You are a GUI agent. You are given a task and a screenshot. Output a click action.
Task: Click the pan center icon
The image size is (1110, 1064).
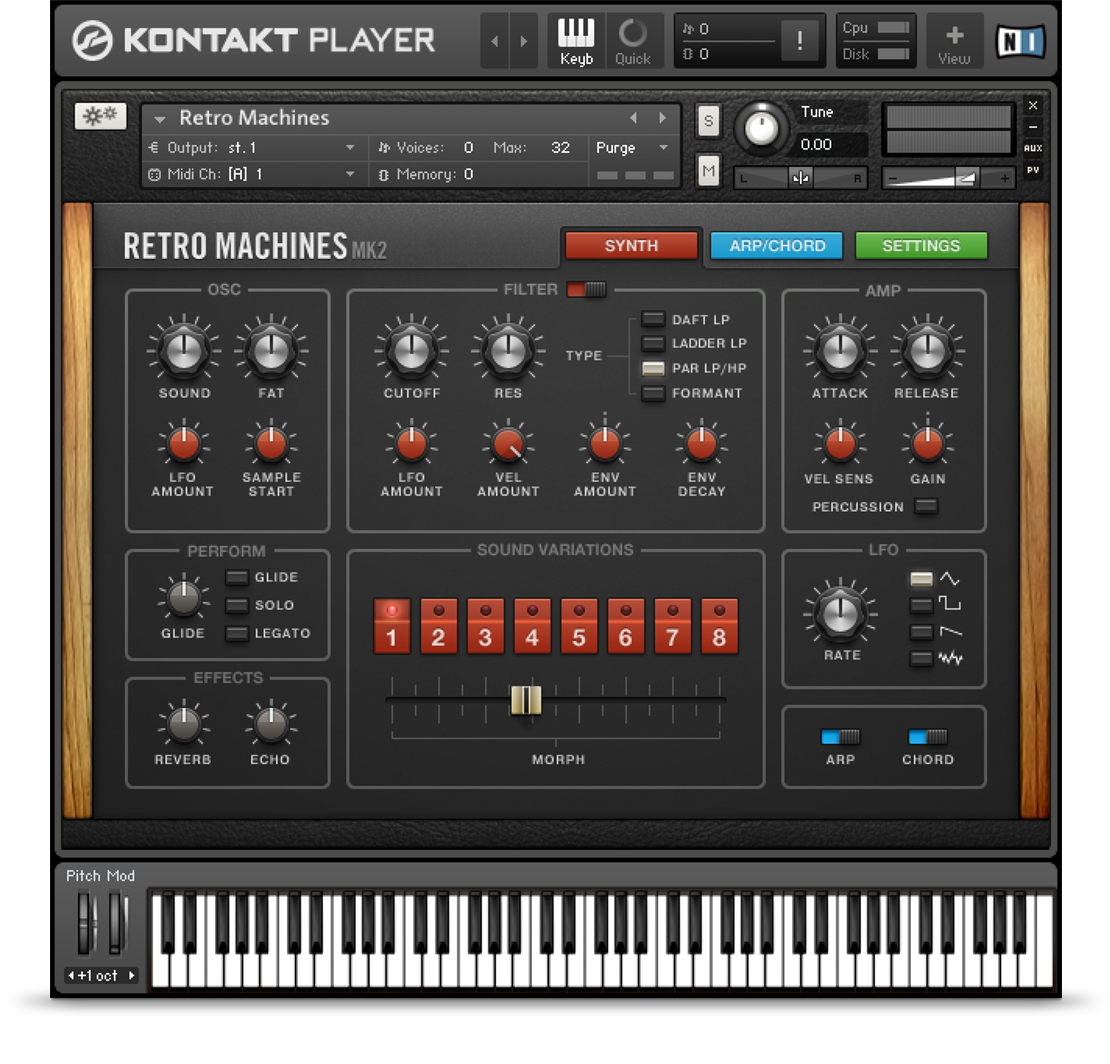click(801, 178)
